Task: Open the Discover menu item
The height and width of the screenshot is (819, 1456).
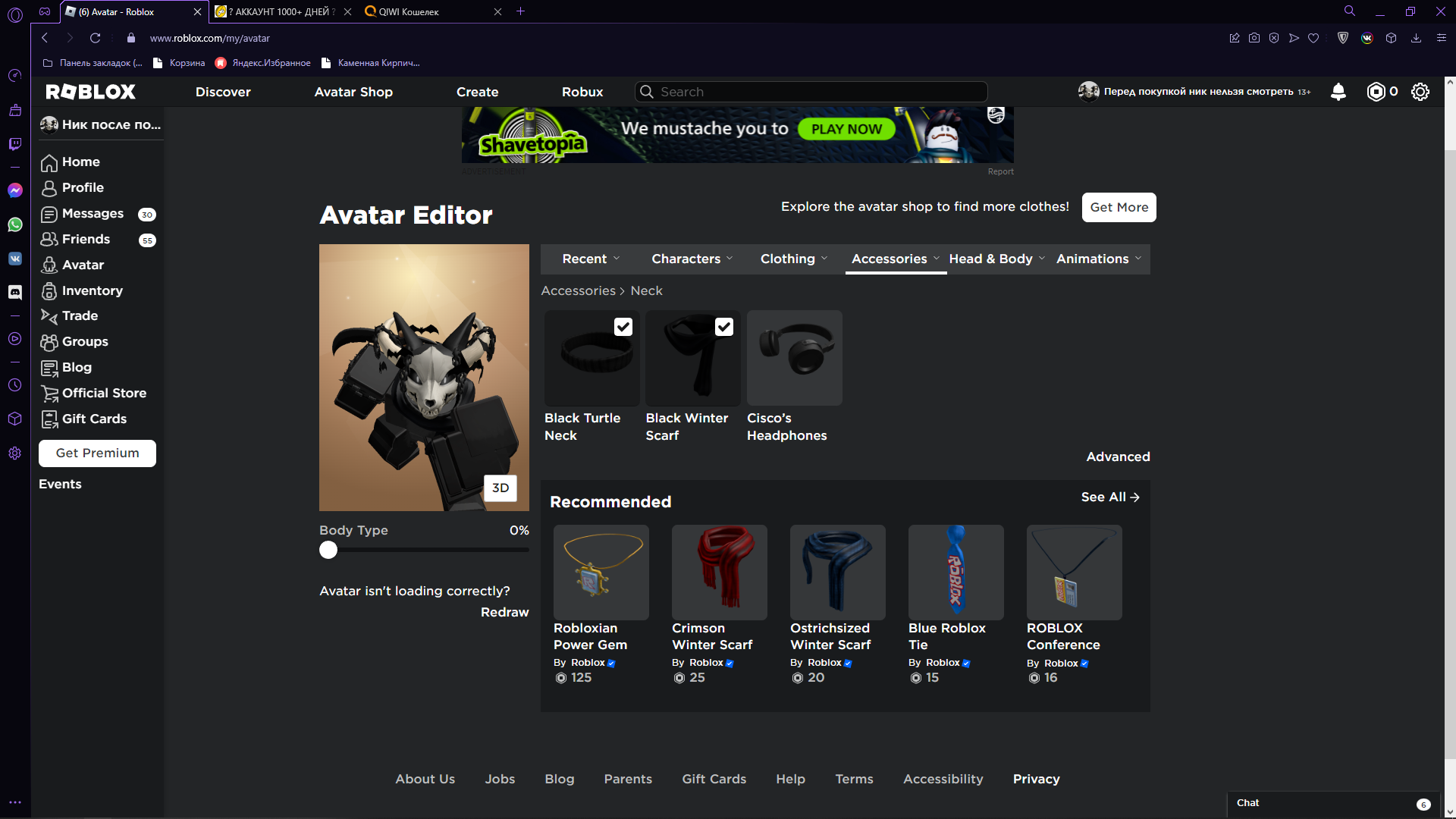Action: [223, 92]
